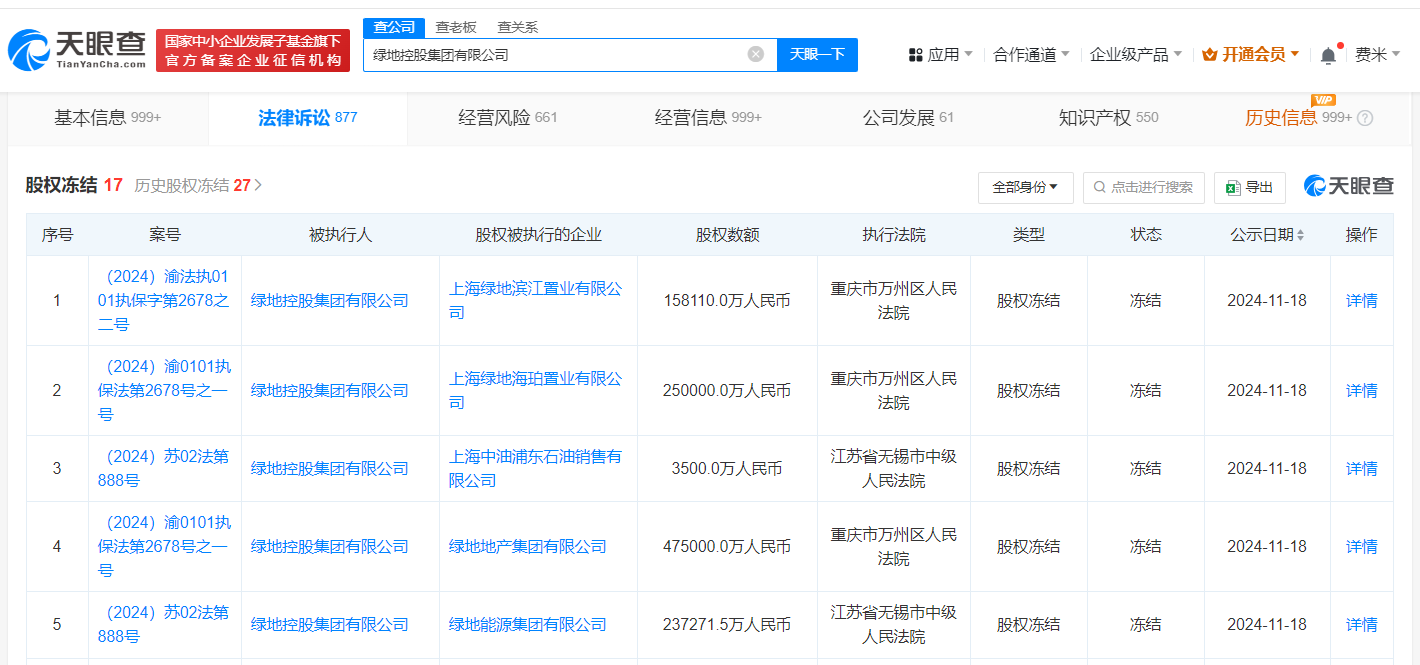Open user 费米 account menu
This screenshot has height=665, width=1420.
(x=1377, y=54)
